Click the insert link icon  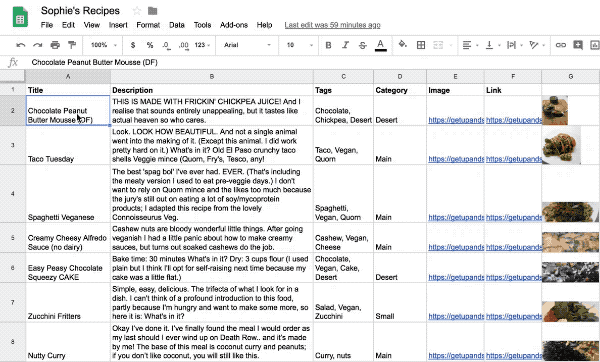[x=561, y=45]
